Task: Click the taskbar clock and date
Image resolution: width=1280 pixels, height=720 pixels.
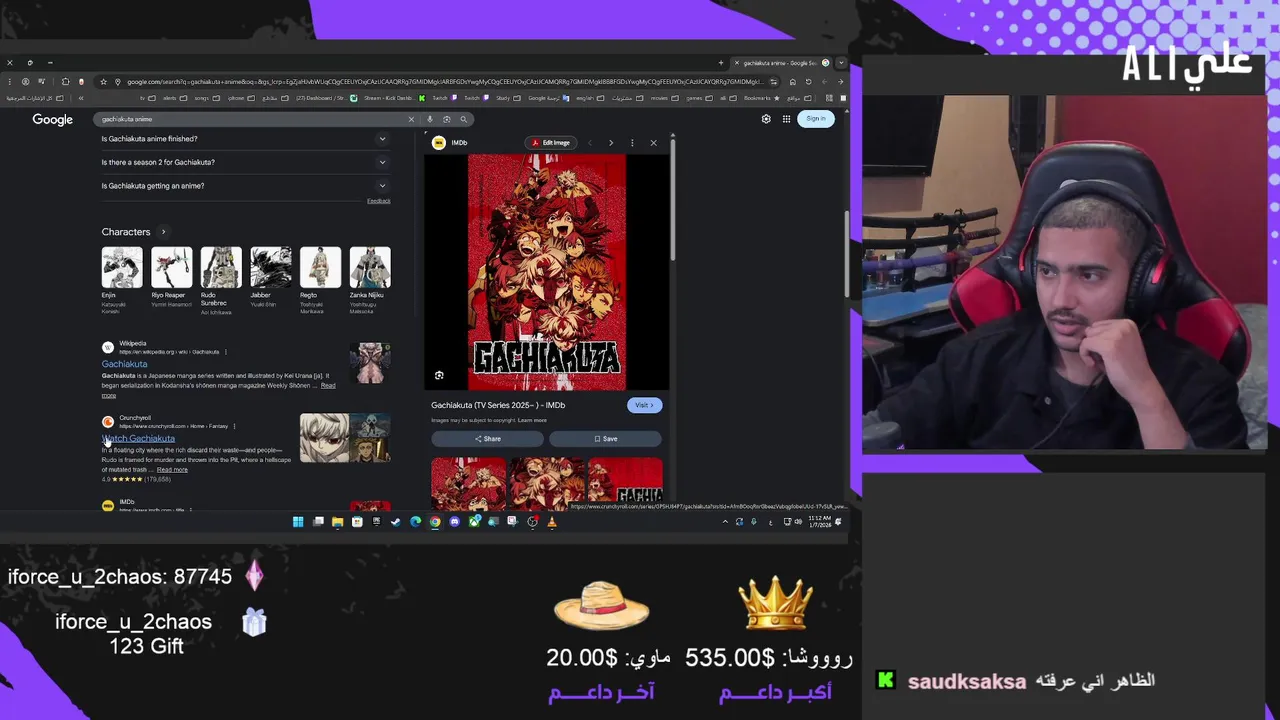Action: pyautogui.click(x=819, y=521)
